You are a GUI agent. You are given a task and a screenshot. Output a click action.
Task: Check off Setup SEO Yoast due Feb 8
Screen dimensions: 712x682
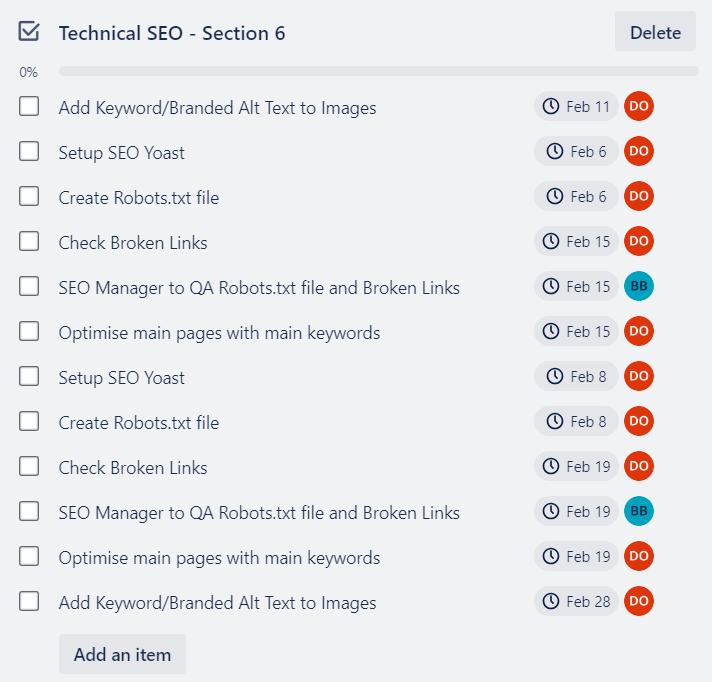click(29, 377)
